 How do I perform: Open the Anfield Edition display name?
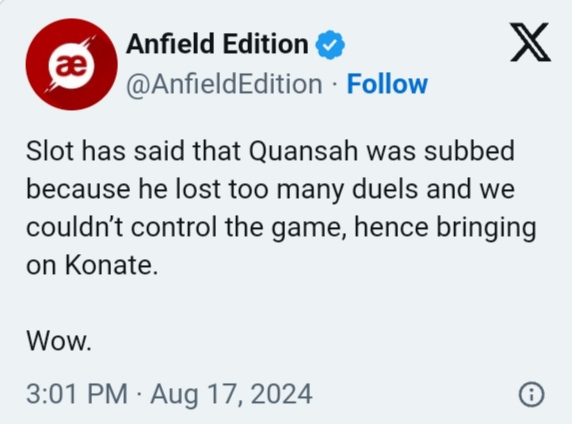click(x=217, y=44)
